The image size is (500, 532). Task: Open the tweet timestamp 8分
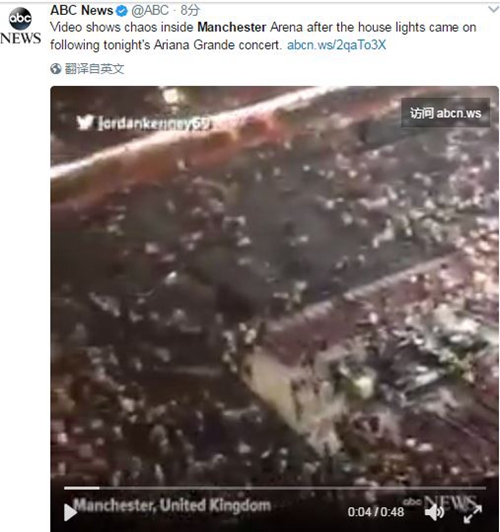[190, 11]
